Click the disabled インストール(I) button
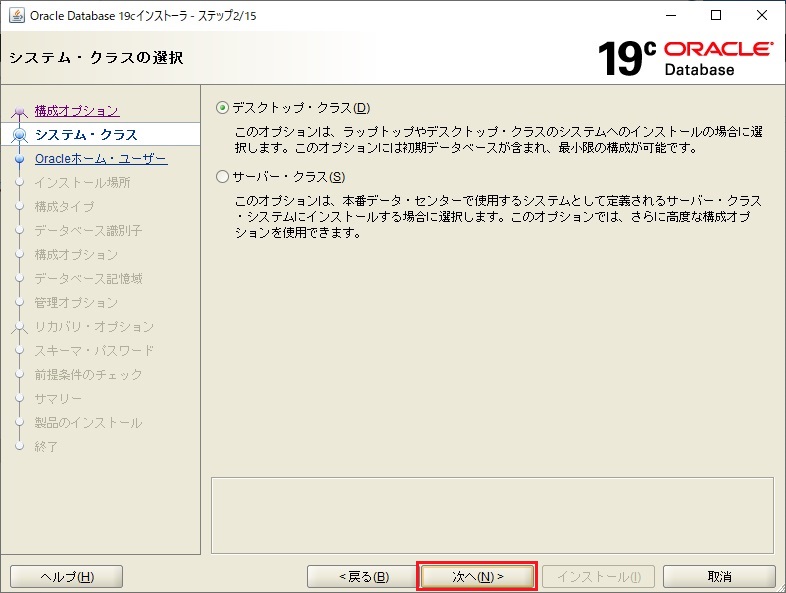The width and height of the screenshot is (786, 593). (x=599, y=577)
